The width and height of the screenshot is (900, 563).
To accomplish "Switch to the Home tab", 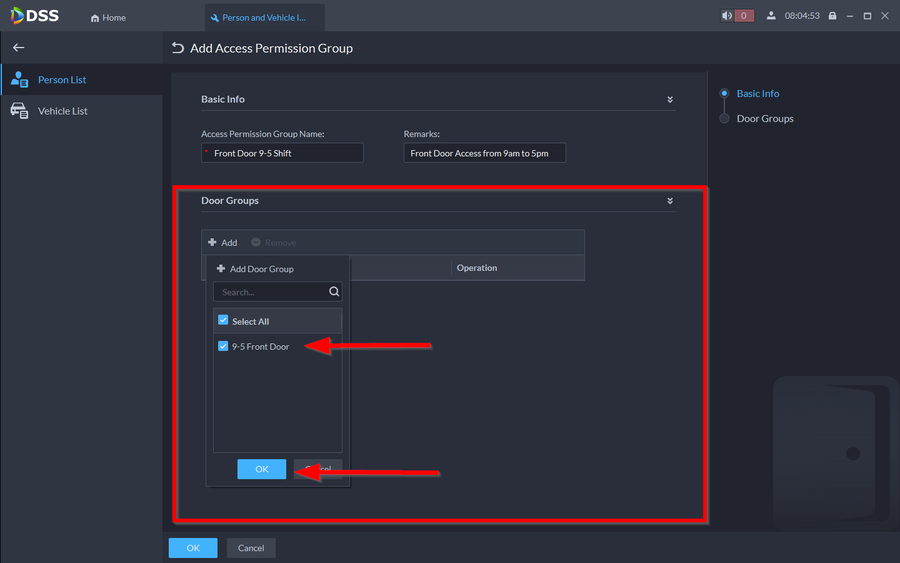I will point(108,17).
